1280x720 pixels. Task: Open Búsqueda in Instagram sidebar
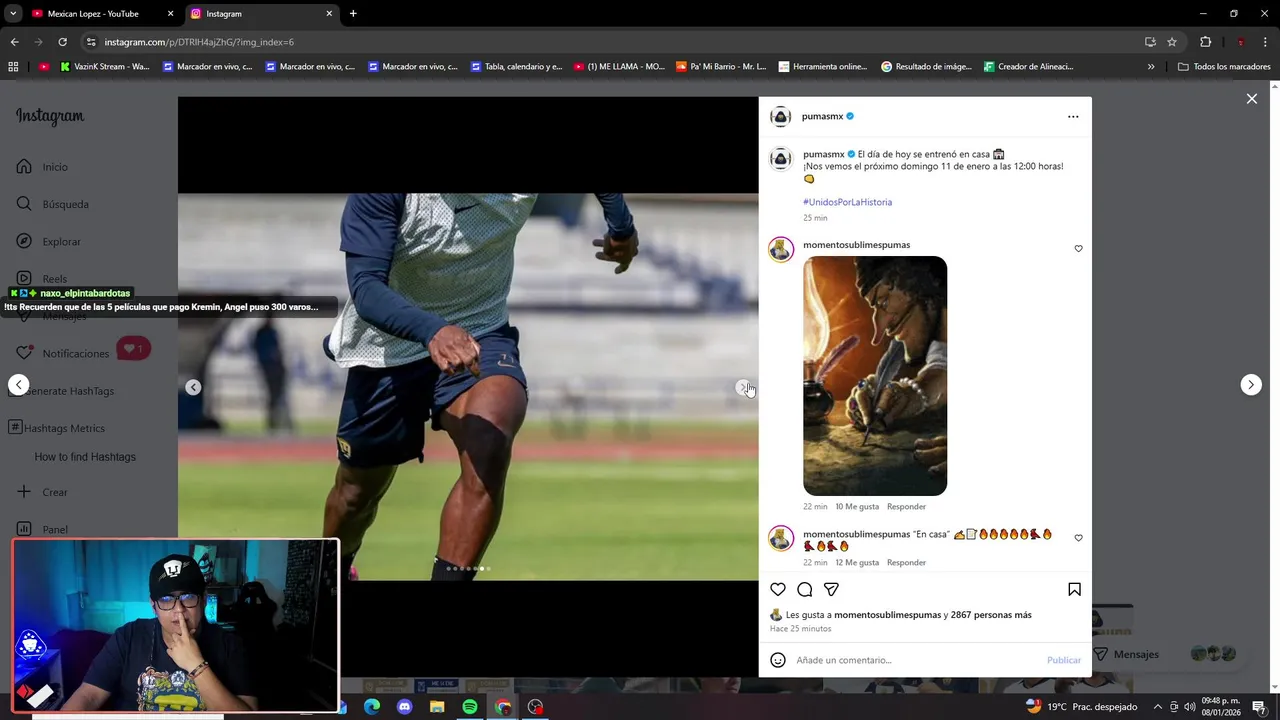pos(52,204)
